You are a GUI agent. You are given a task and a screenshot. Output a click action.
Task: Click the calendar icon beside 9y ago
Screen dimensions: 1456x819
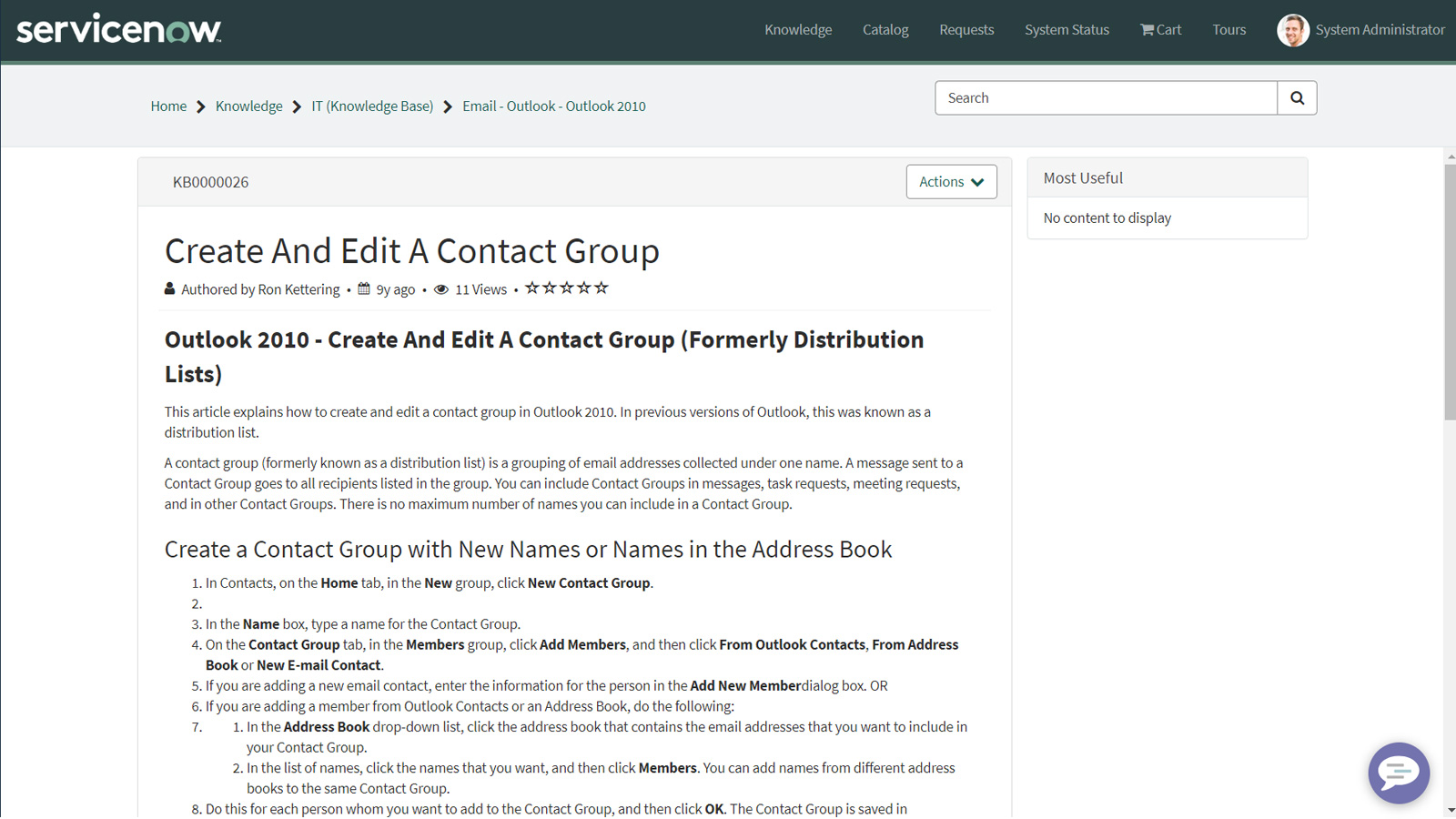[364, 288]
